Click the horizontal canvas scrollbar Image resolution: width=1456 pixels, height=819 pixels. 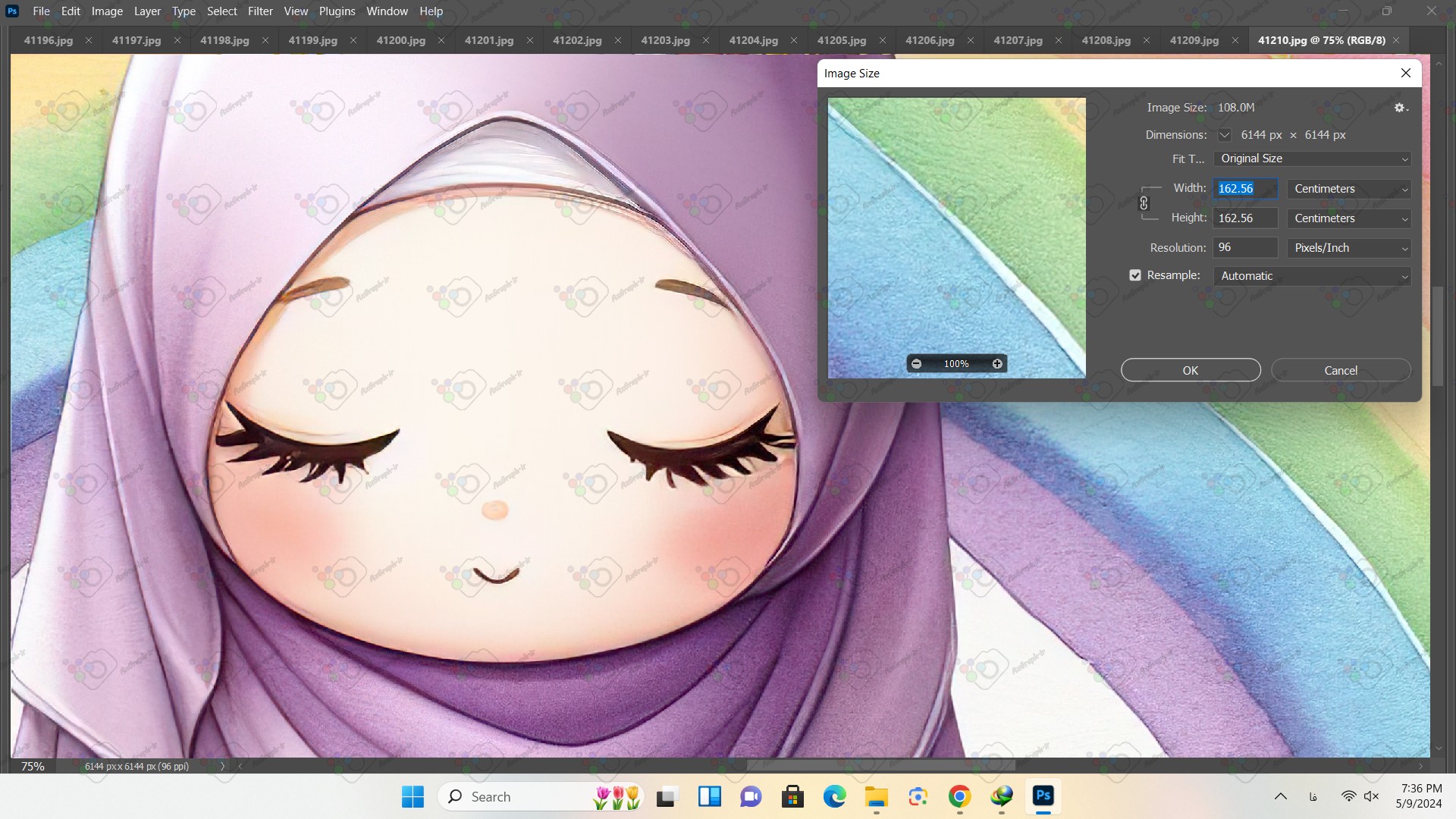point(880,765)
